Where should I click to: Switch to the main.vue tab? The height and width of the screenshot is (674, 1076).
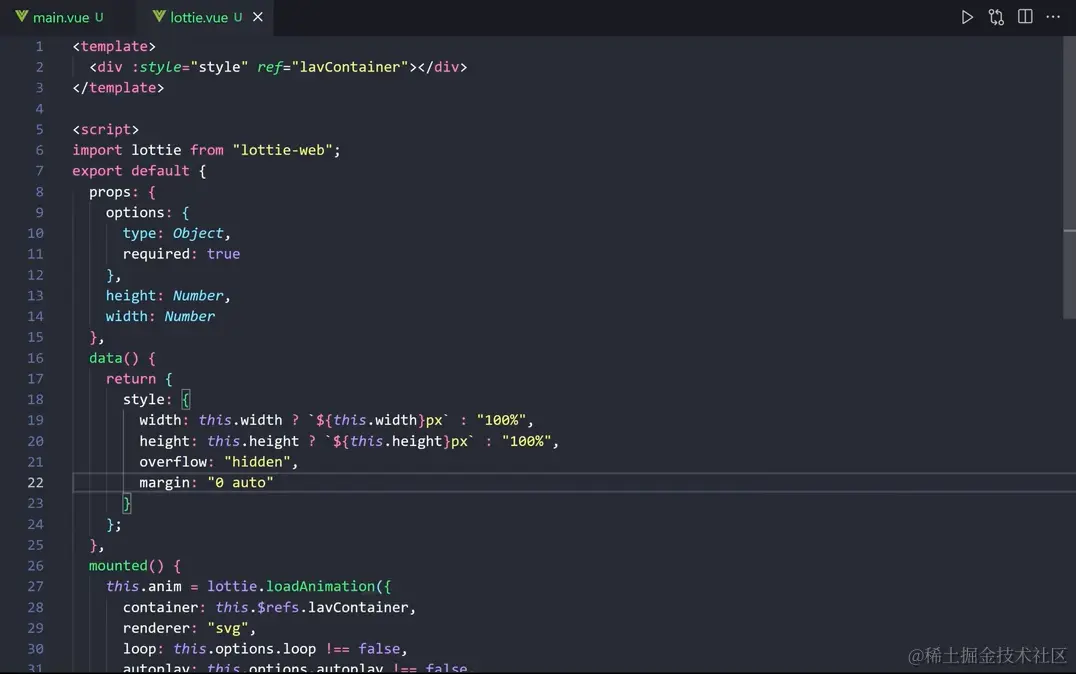(61, 17)
